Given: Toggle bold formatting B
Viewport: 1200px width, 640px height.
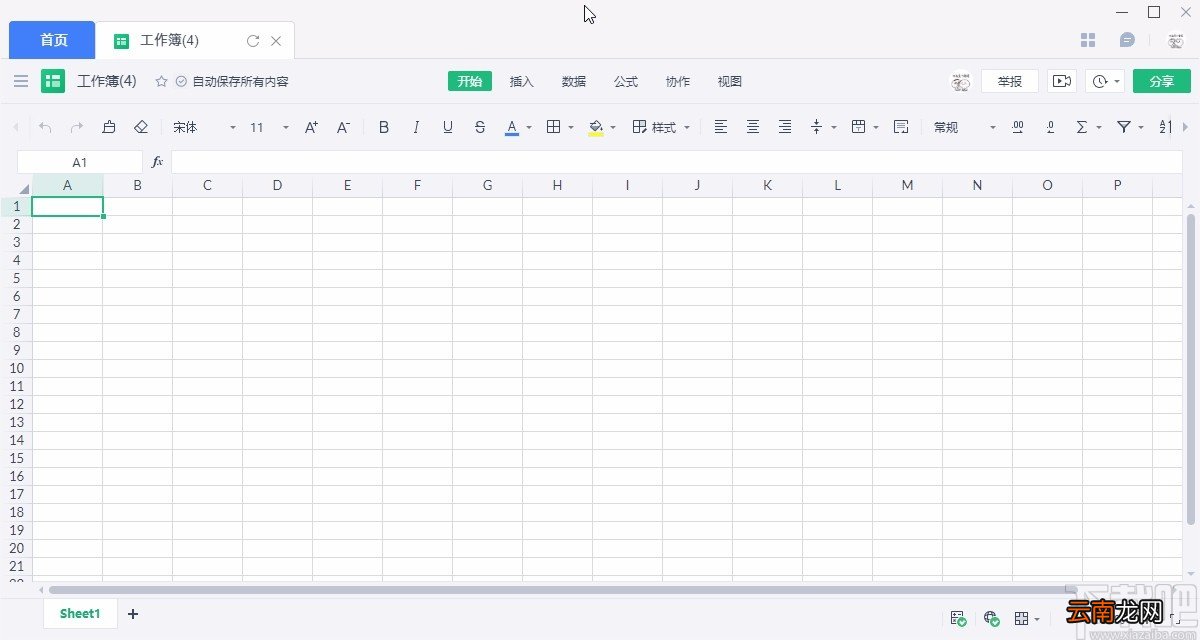Looking at the screenshot, I should [x=384, y=127].
